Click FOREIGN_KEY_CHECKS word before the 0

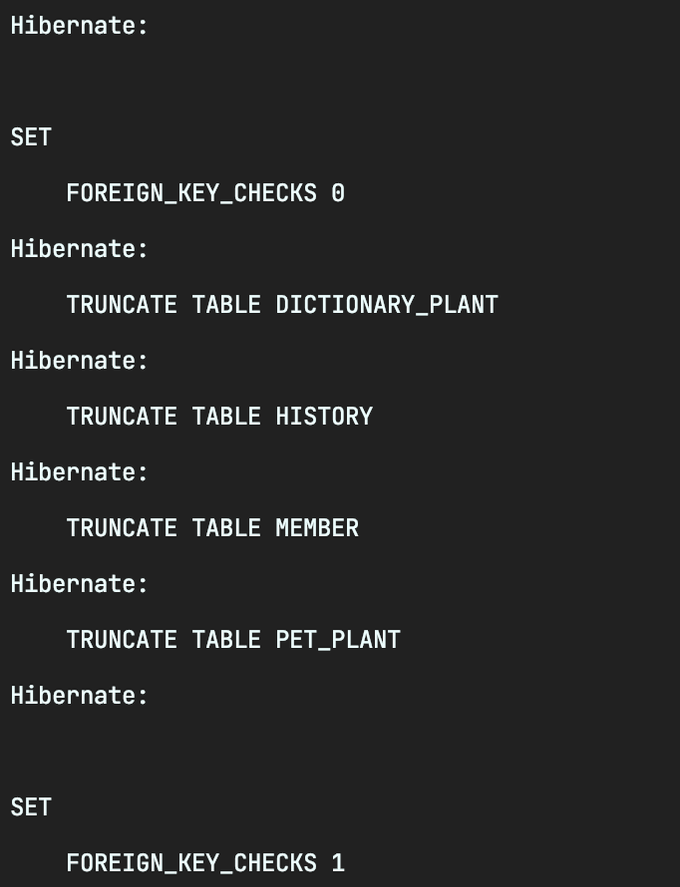[191, 193]
